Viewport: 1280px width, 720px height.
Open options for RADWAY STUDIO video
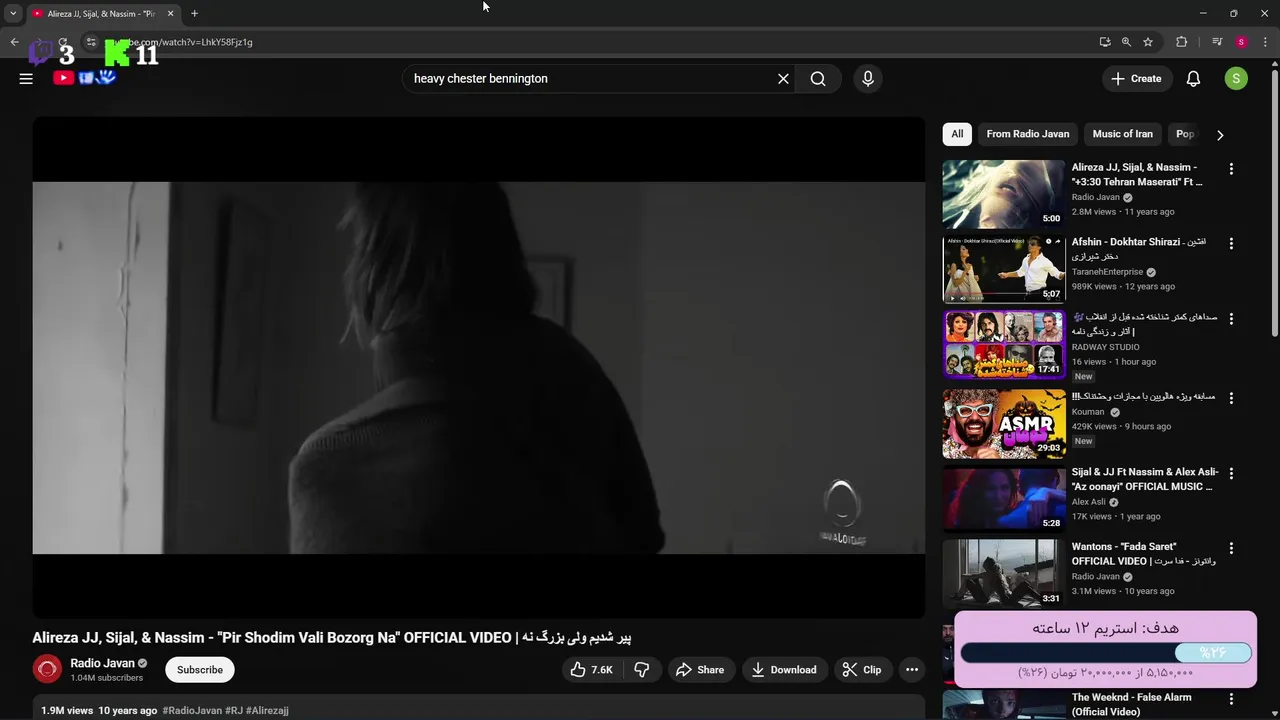point(1231,319)
